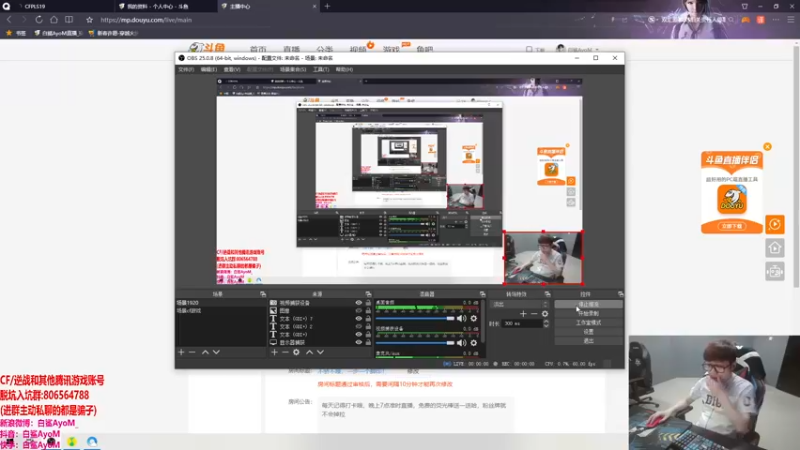Open the 场景集合 menu in OBS

(x=293, y=69)
